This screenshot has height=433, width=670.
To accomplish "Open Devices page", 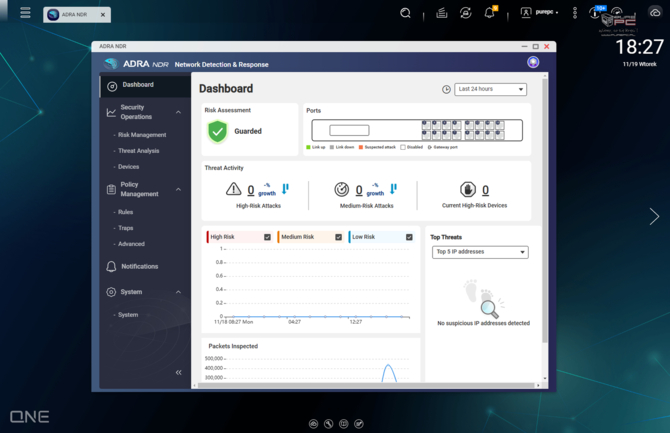I will 128,167.
